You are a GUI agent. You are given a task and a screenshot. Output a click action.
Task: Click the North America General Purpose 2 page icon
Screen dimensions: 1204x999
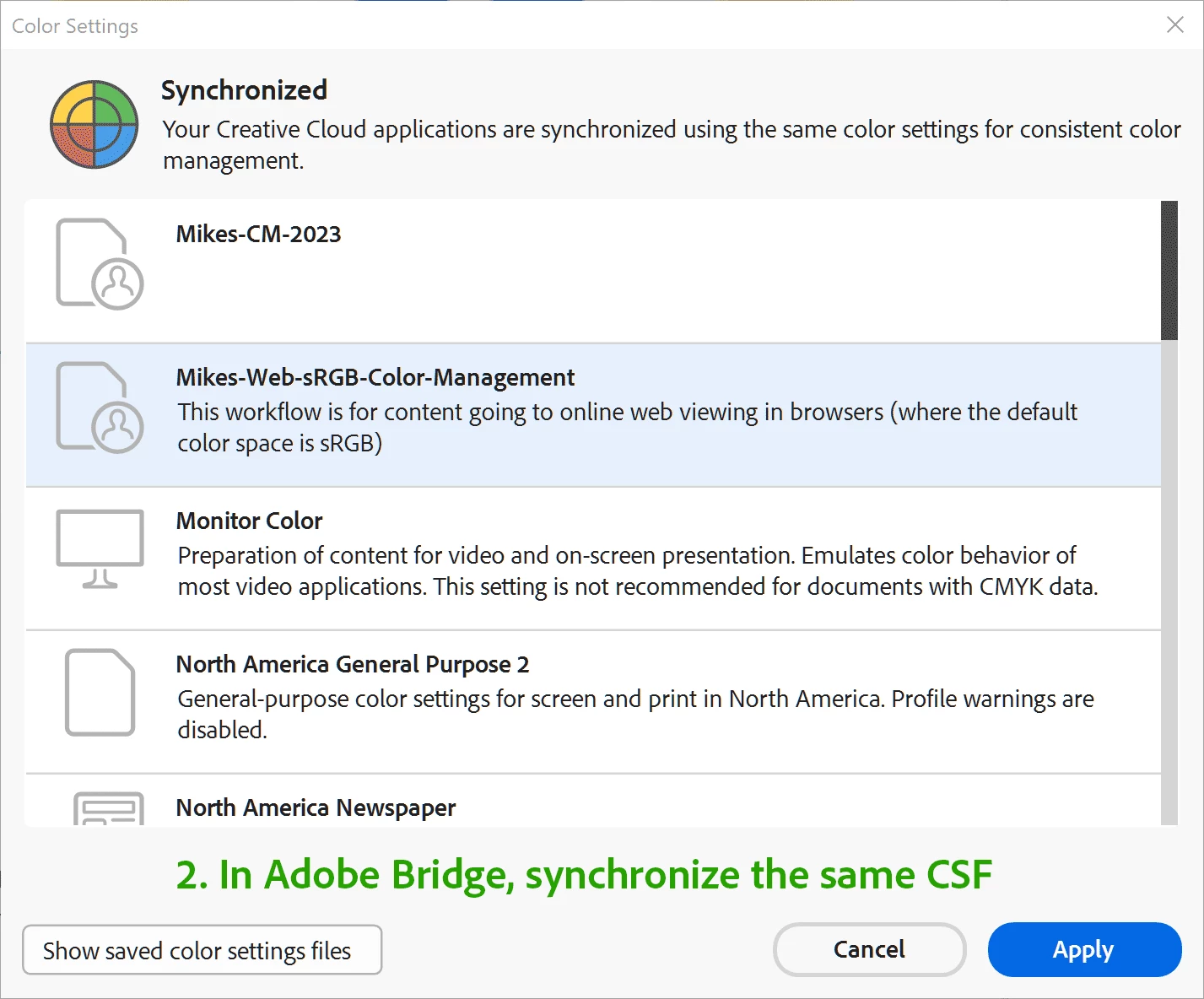tap(100, 692)
